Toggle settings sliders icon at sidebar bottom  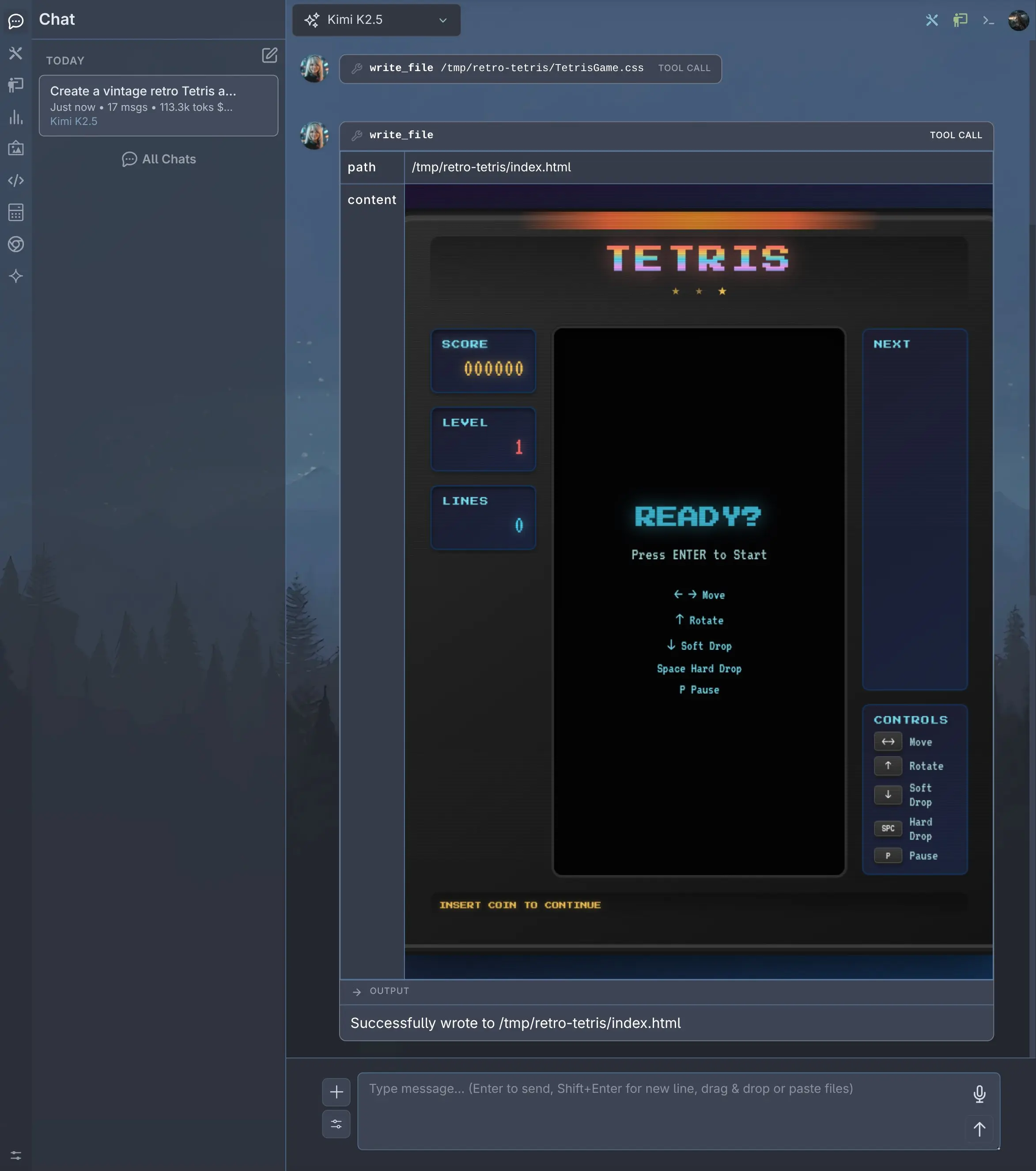coord(15,1155)
